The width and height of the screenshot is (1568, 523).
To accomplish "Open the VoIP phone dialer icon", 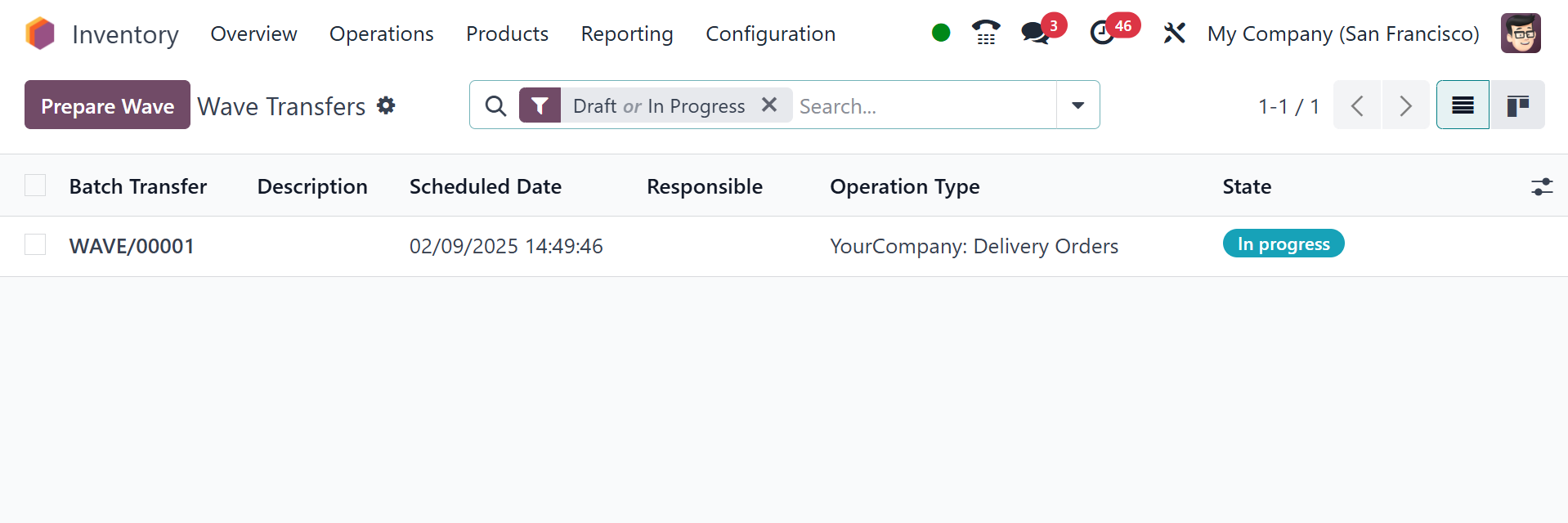I will tap(986, 33).
